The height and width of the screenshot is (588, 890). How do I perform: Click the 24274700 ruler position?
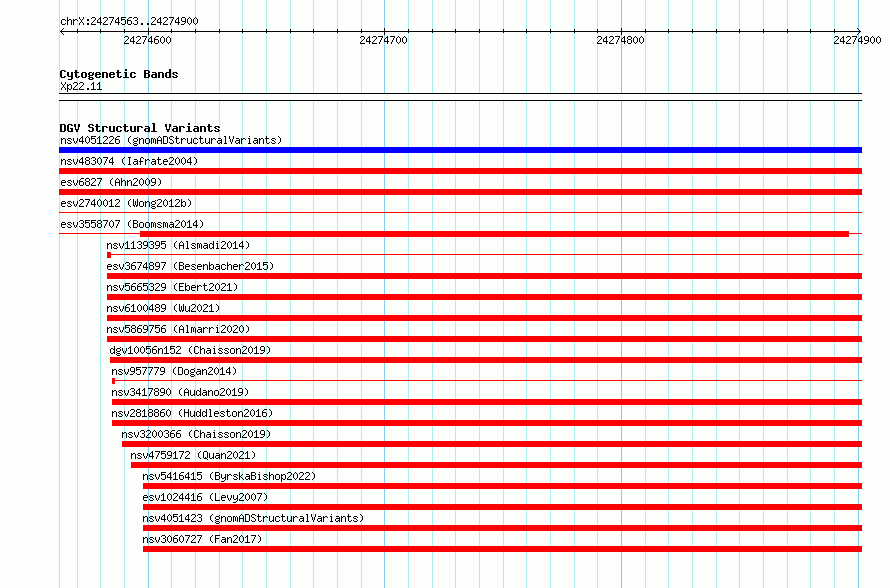(x=384, y=40)
